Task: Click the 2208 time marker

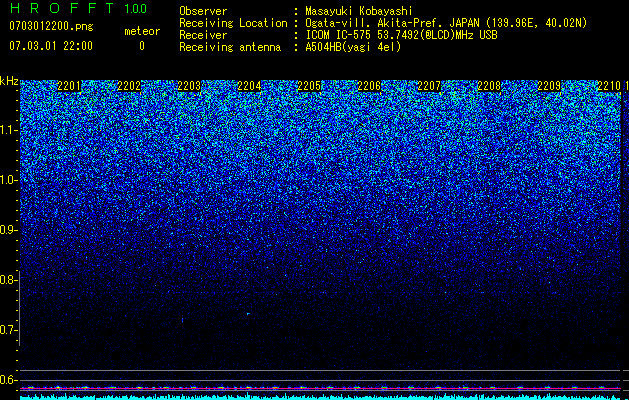Action: coord(489,86)
